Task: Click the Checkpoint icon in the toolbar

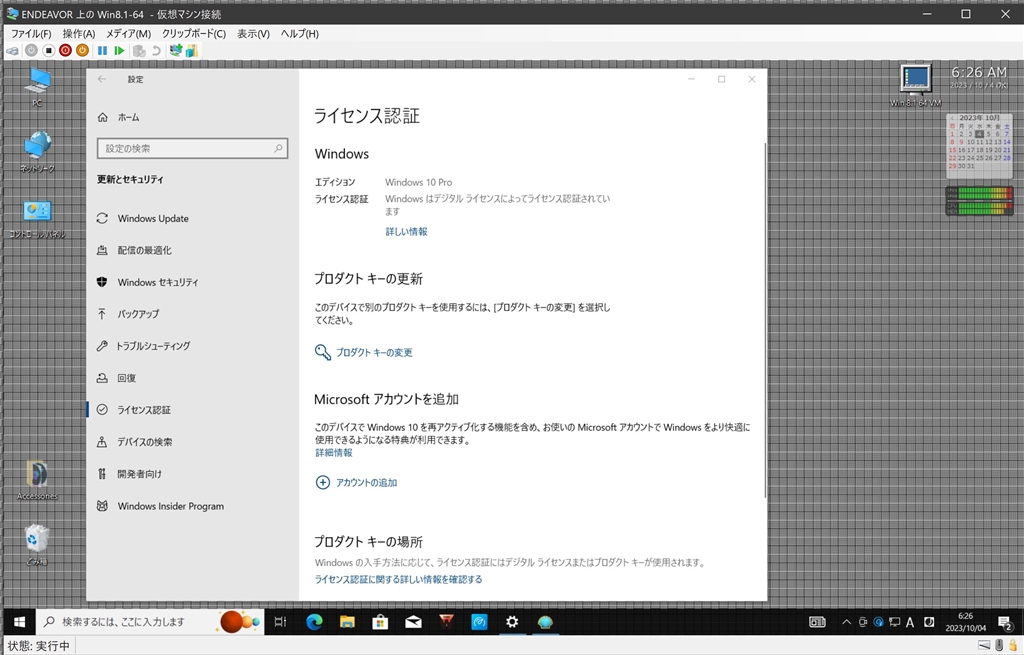Action: point(139,50)
